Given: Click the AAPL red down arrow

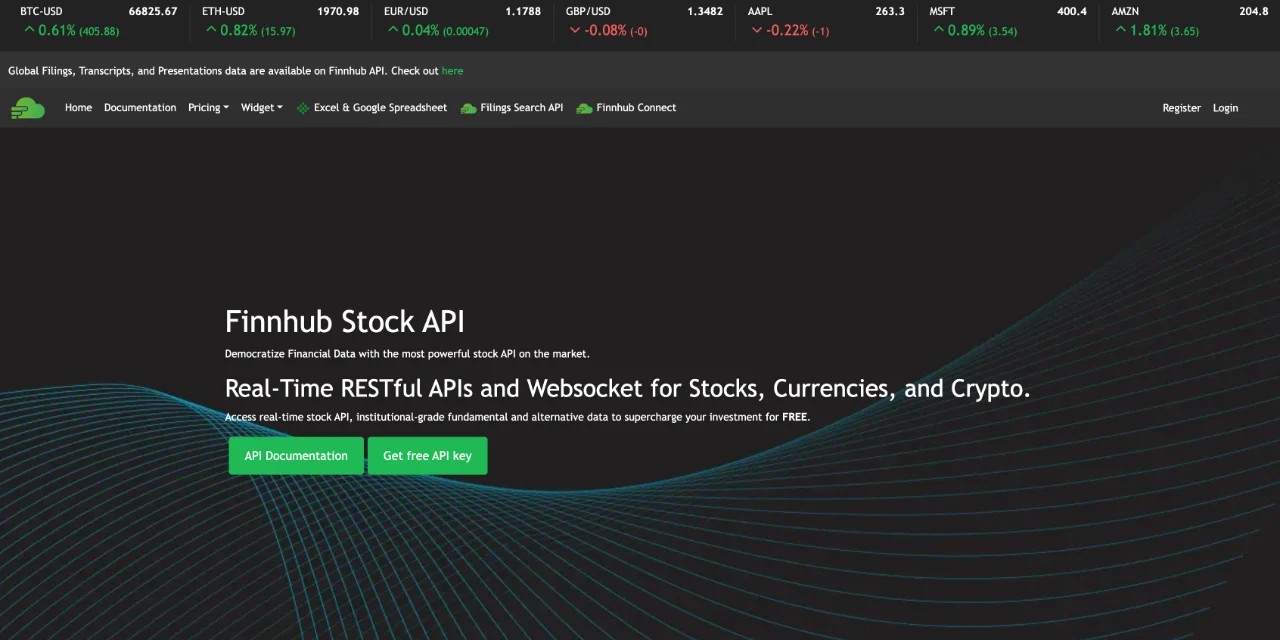Looking at the screenshot, I should [757, 30].
